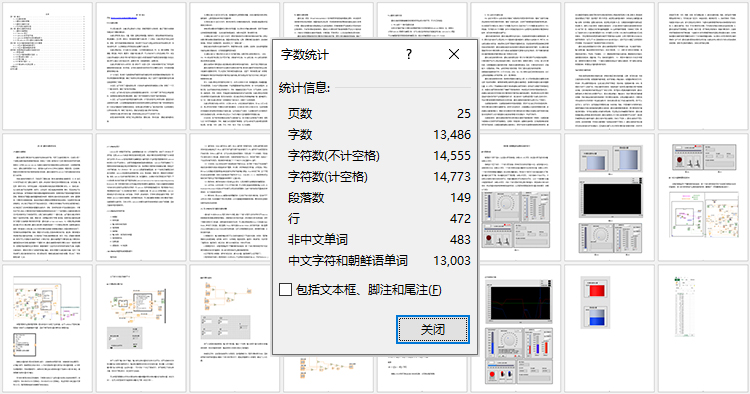The height and width of the screenshot is (394, 750).
Task: Open third-row page with orange wiring diagram
Action: pos(235,328)
